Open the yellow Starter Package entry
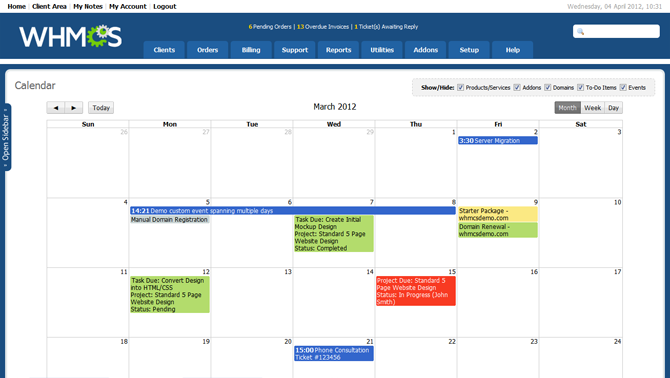This screenshot has width=670, height=378. point(498,214)
